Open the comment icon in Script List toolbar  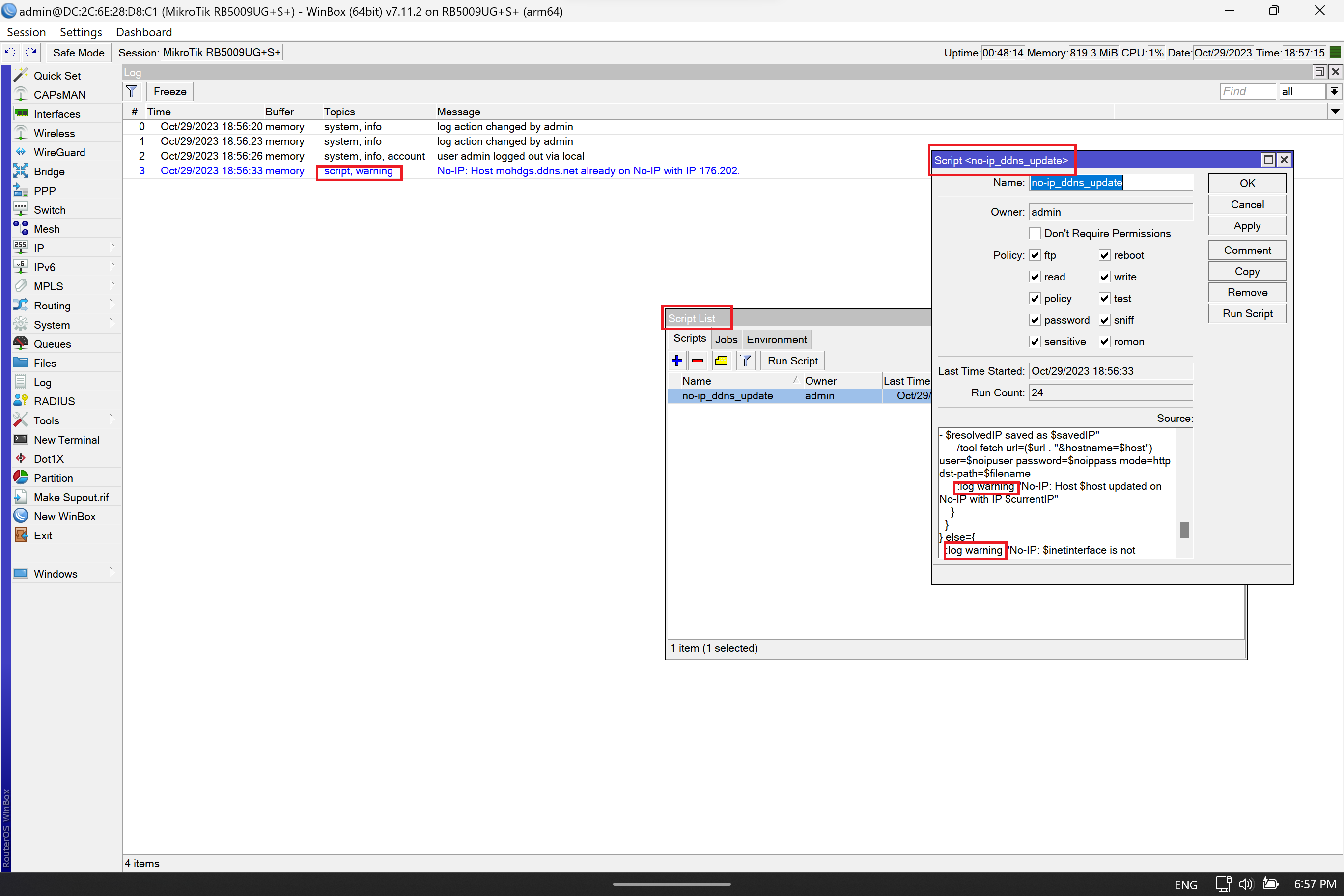click(x=721, y=360)
